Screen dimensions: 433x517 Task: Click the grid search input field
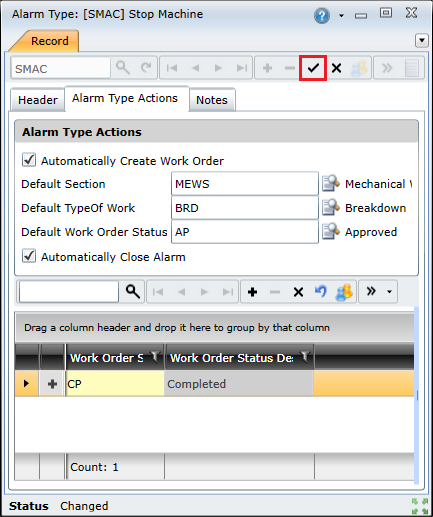69,291
